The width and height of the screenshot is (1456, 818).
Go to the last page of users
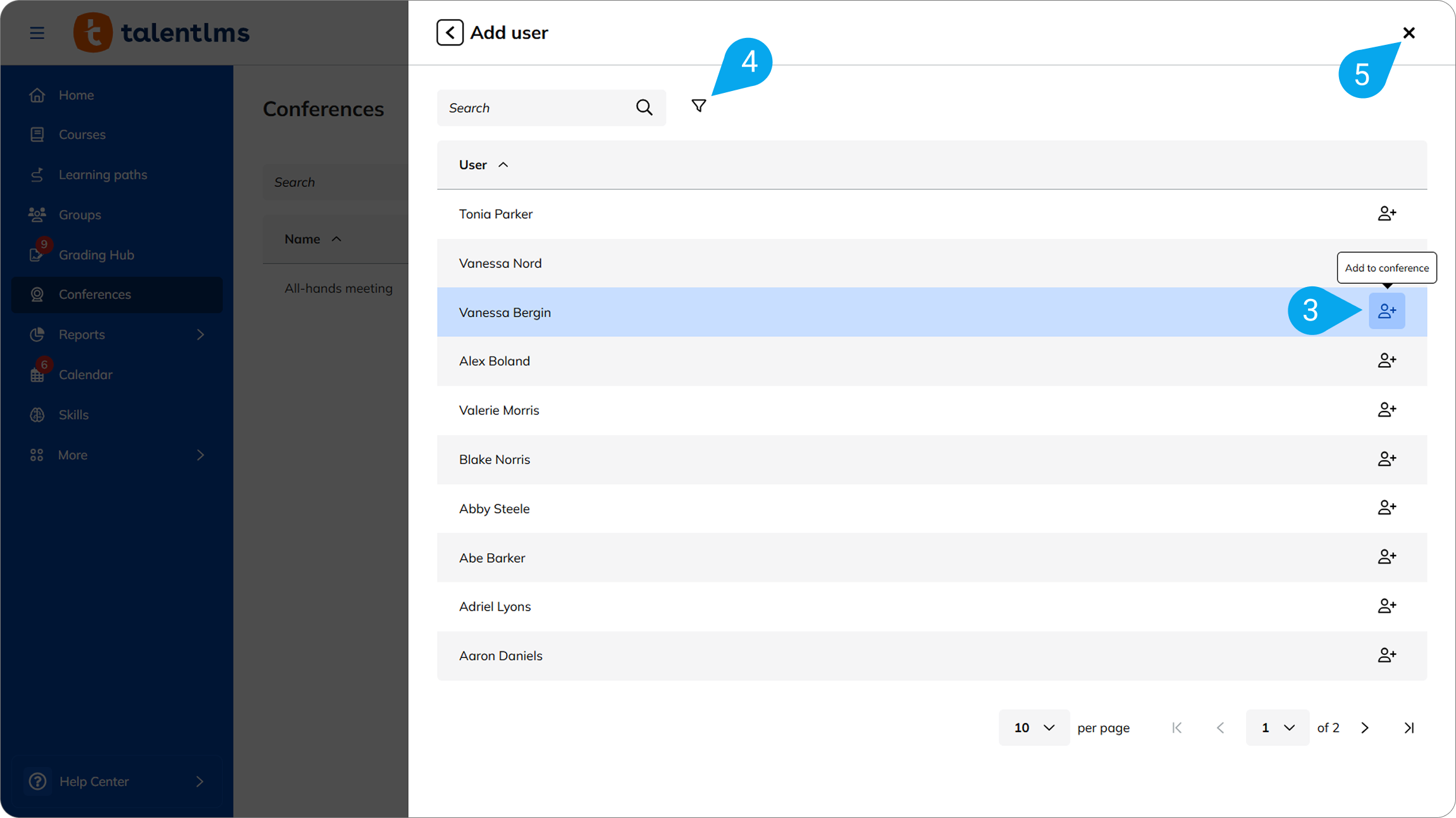pos(1409,728)
